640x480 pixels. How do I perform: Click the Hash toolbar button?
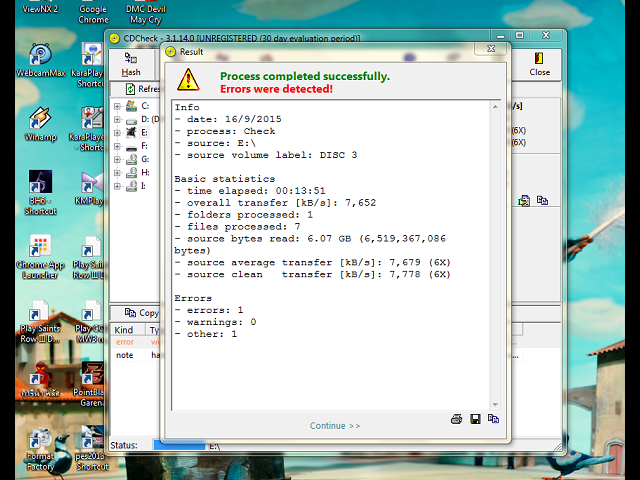tap(131, 65)
